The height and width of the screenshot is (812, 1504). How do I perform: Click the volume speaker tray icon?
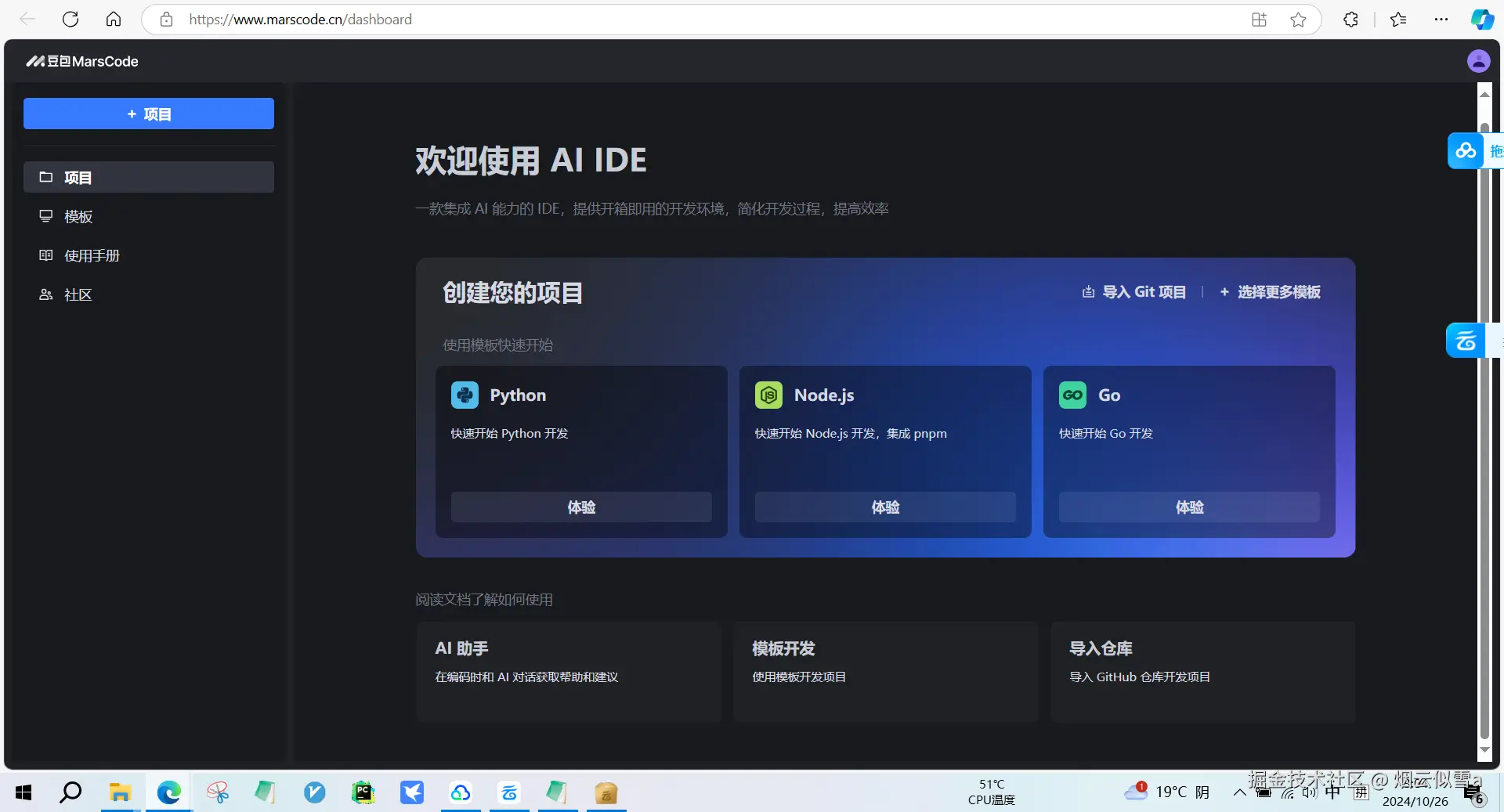click(1309, 792)
